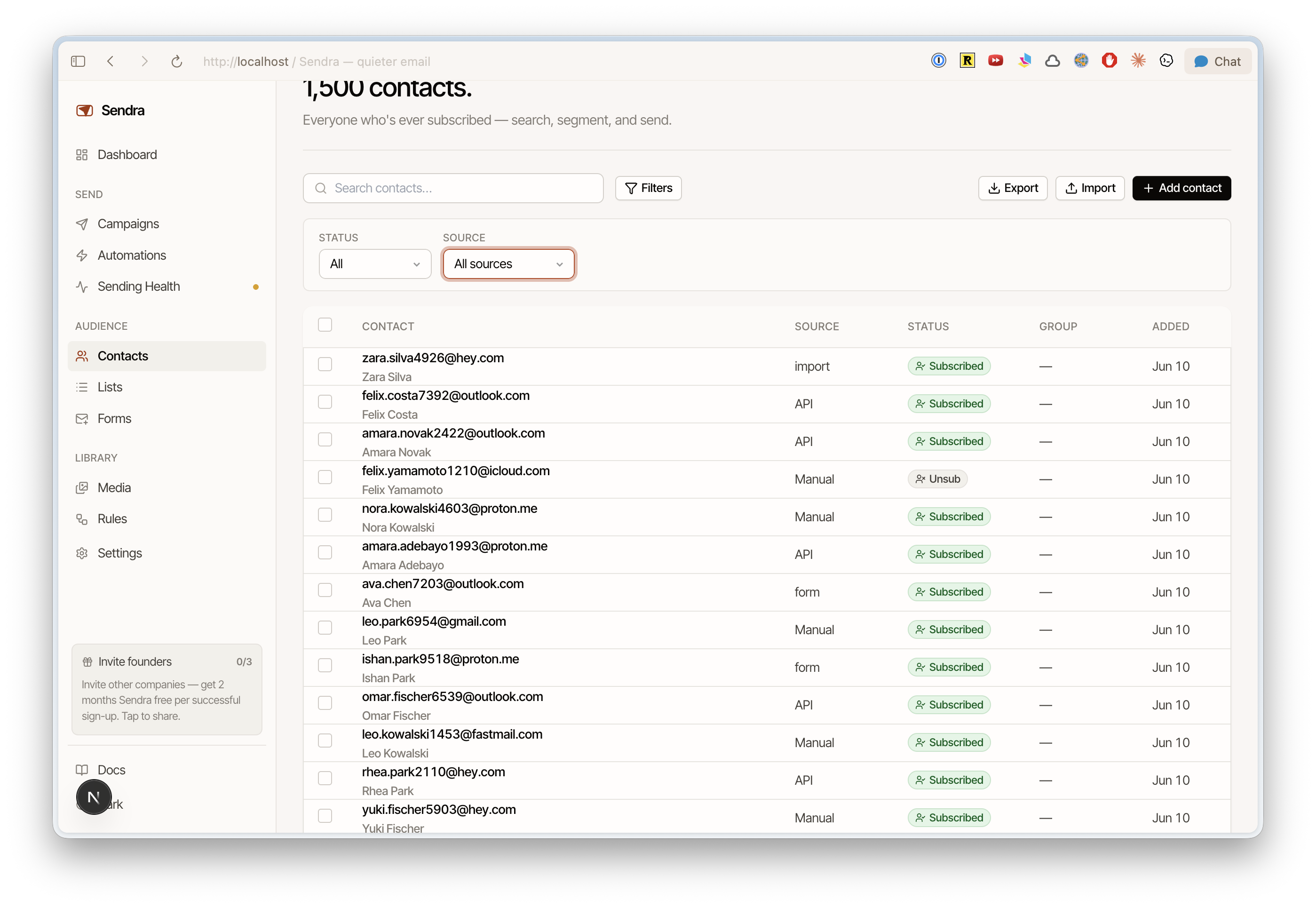Viewport: 1316px width, 908px height.
Task: Select the Felix Yamamoto row checkbox
Action: click(x=325, y=477)
